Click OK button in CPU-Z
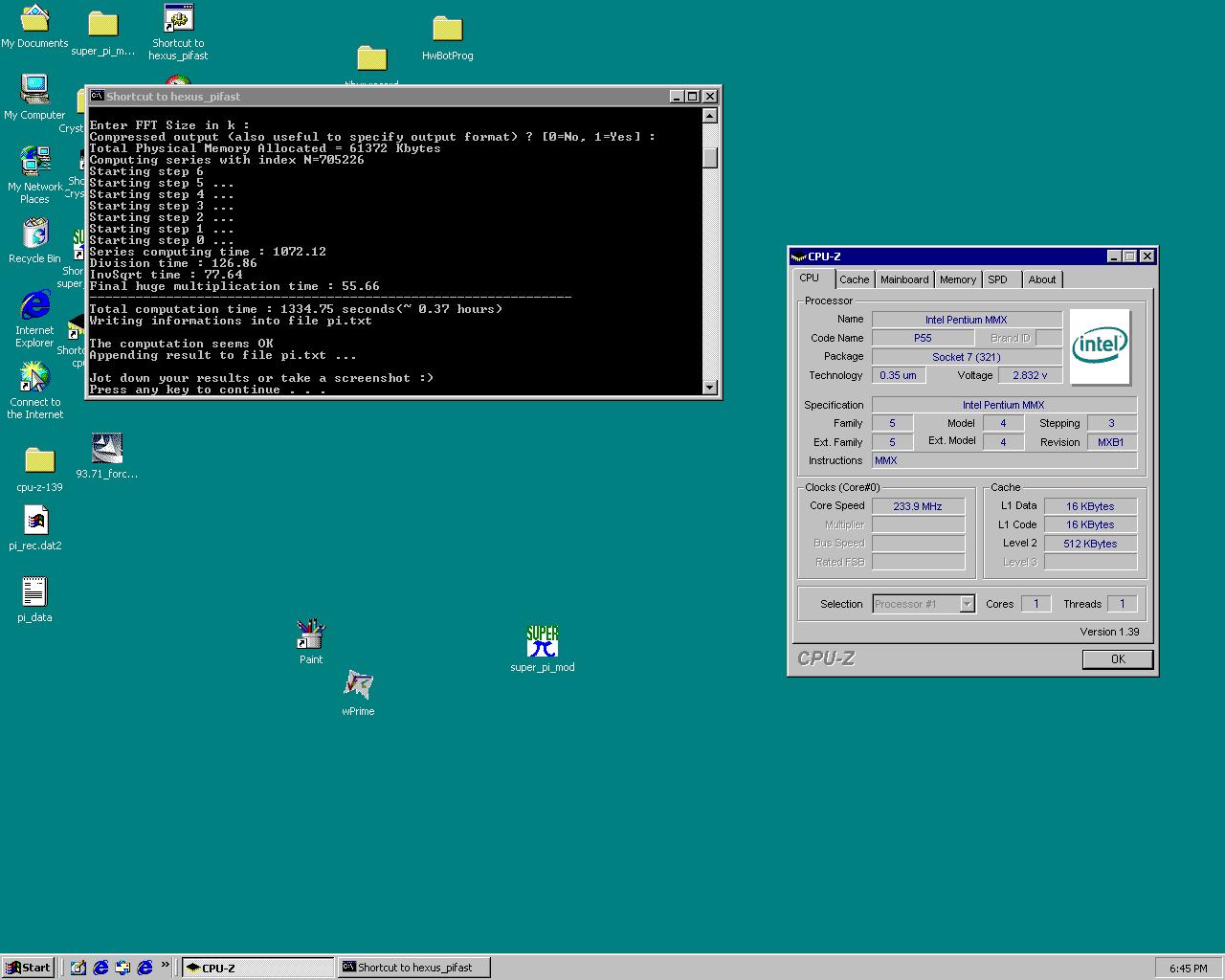This screenshot has width=1225, height=980. click(x=1118, y=659)
